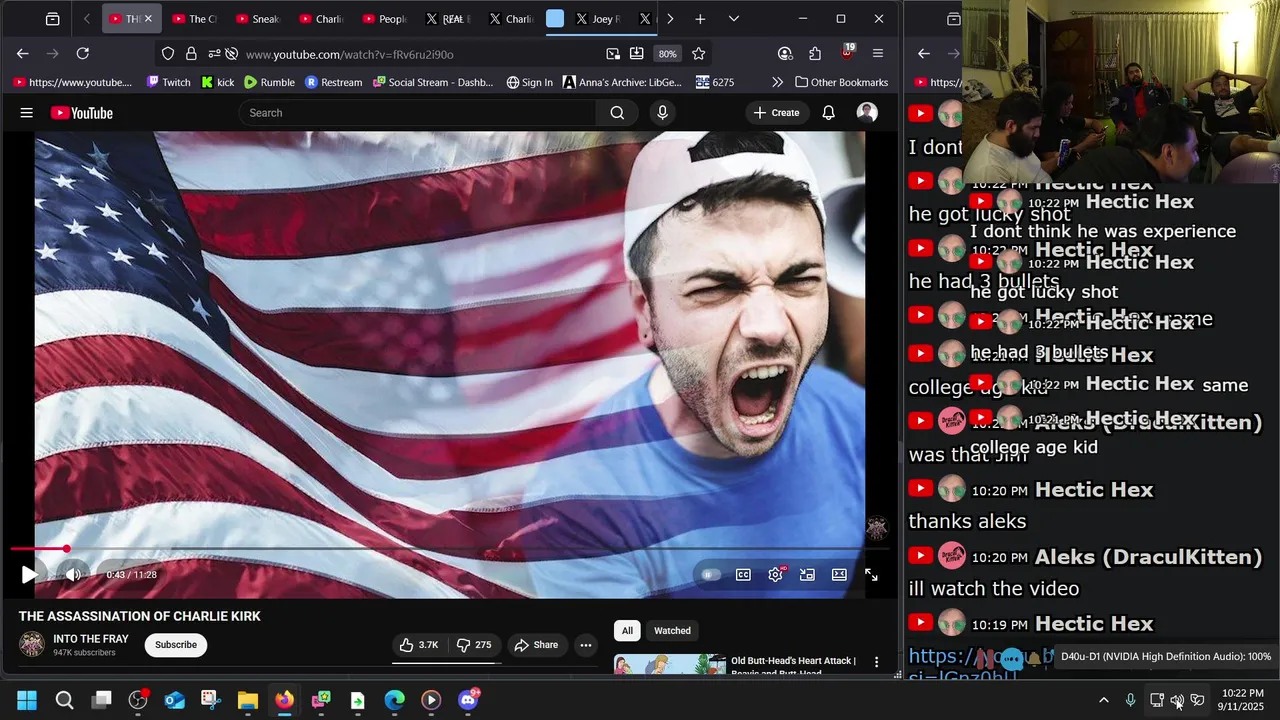Image resolution: width=1280 pixels, height=720 pixels.
Task: Like the video with 3.7K likes
Action: [419, 645]
